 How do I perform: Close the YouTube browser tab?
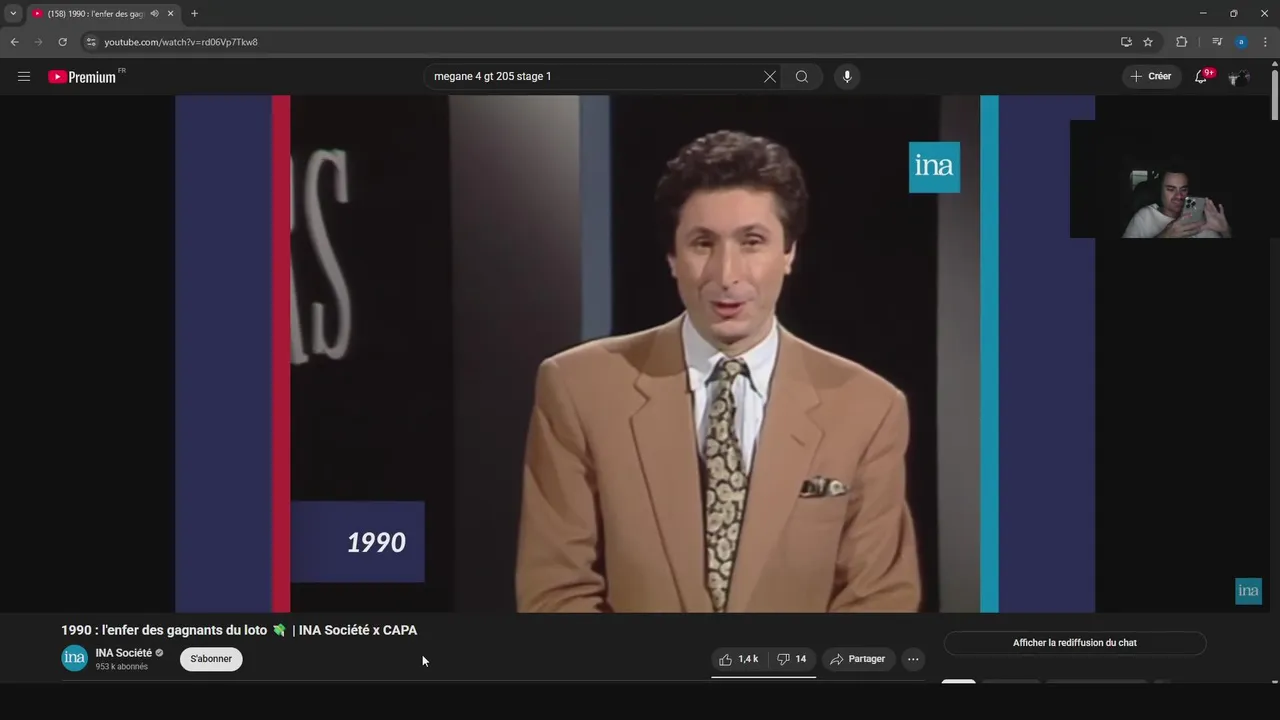(170, 14)
